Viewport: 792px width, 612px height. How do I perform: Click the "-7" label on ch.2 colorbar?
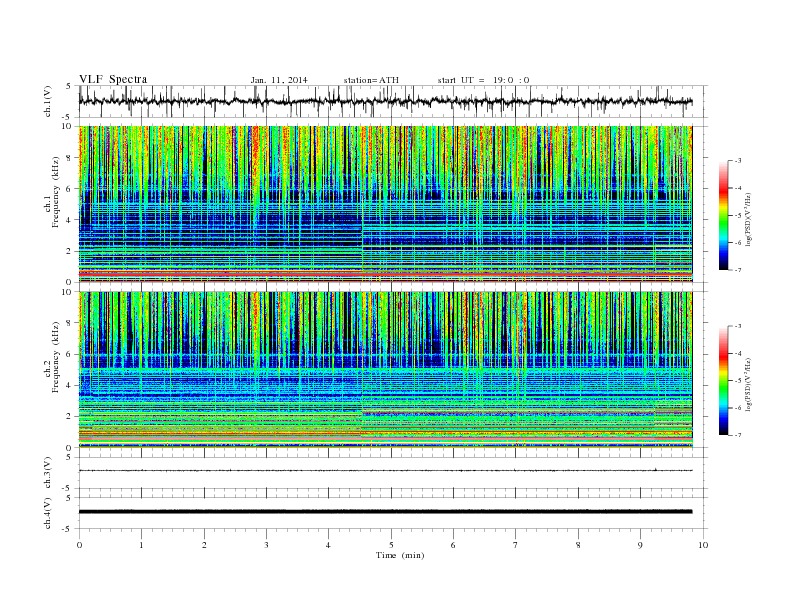(x=738, y=435)
